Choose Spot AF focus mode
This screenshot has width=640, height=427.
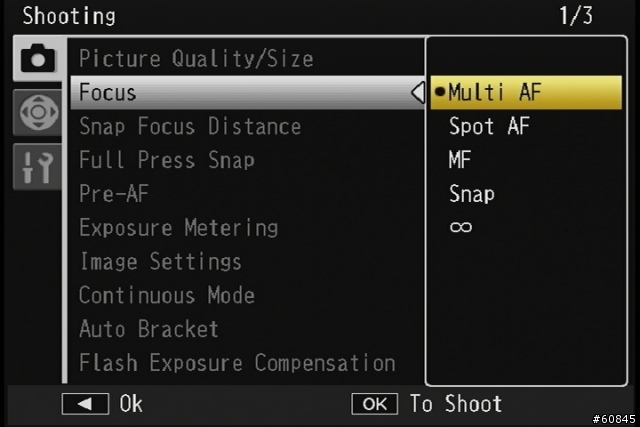pyautogui.click(x=489, y=126)
